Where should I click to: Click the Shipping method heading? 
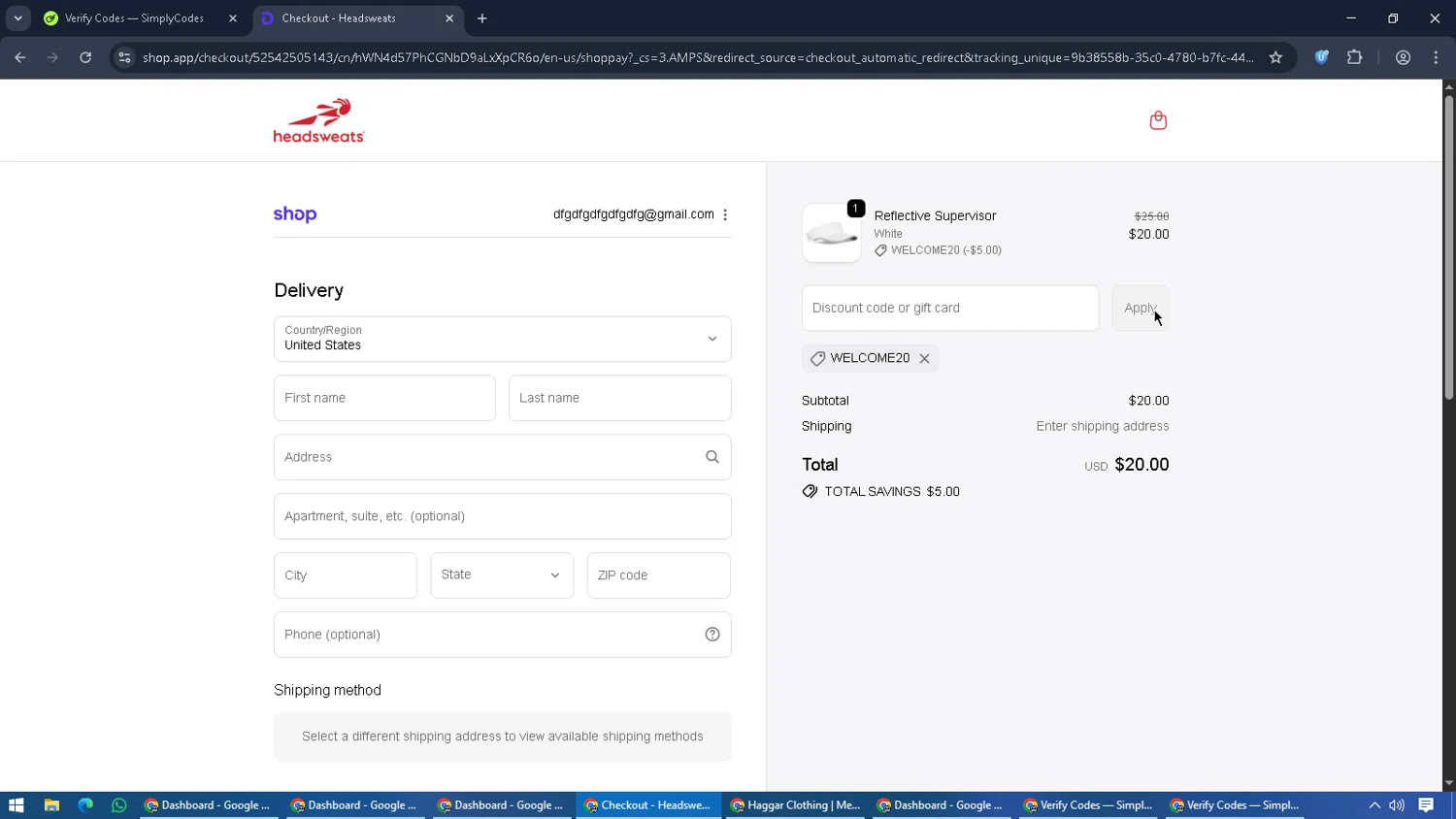(x=327, y=690)
